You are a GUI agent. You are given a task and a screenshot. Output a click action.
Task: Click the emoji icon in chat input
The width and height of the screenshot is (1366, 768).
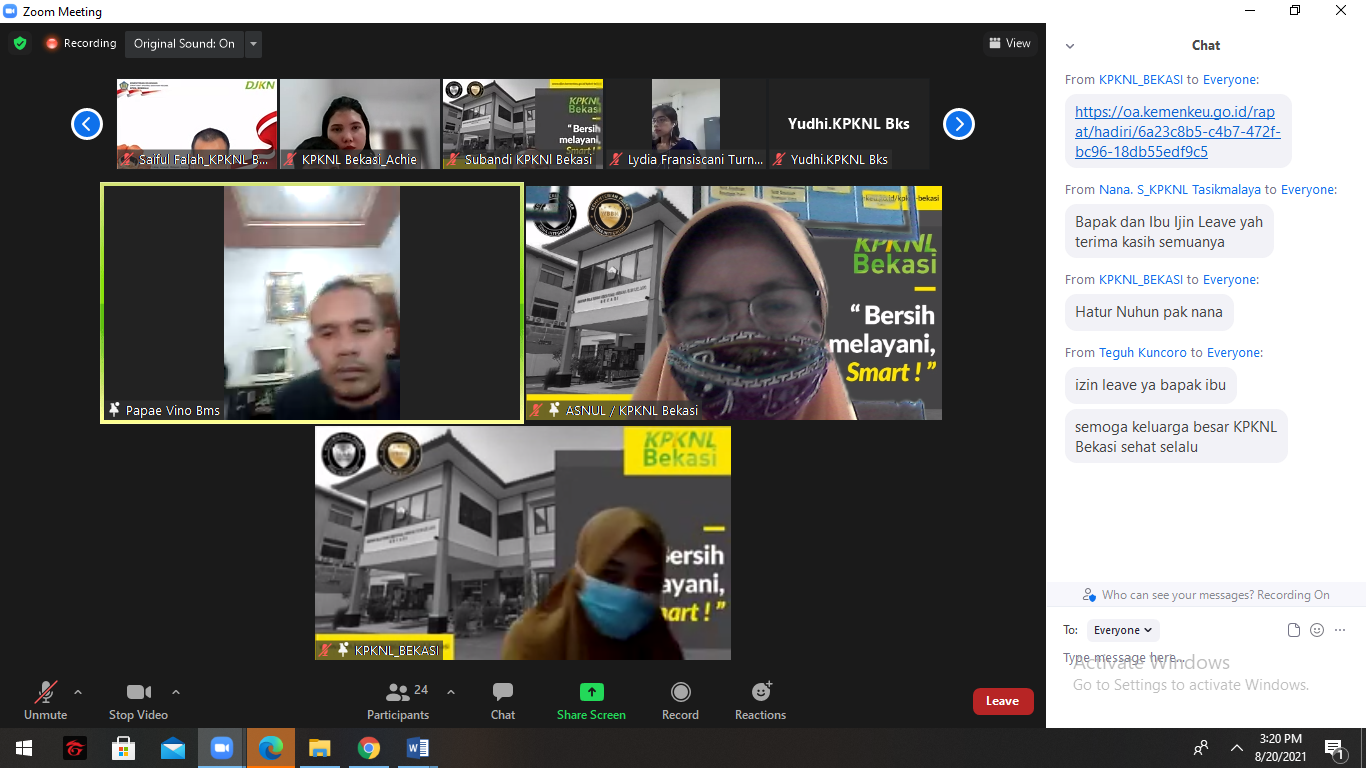(1317, 630)
